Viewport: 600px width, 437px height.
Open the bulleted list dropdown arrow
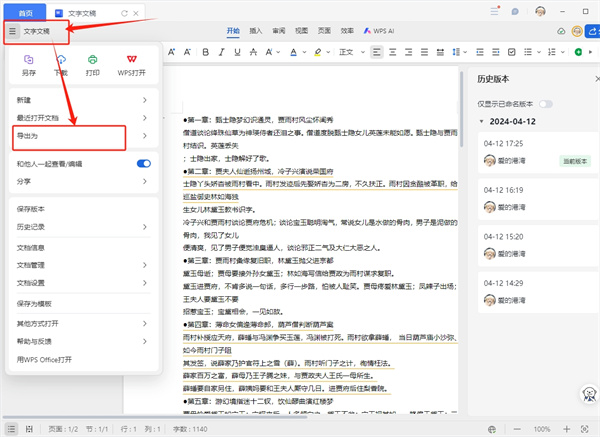coord(539,52)
